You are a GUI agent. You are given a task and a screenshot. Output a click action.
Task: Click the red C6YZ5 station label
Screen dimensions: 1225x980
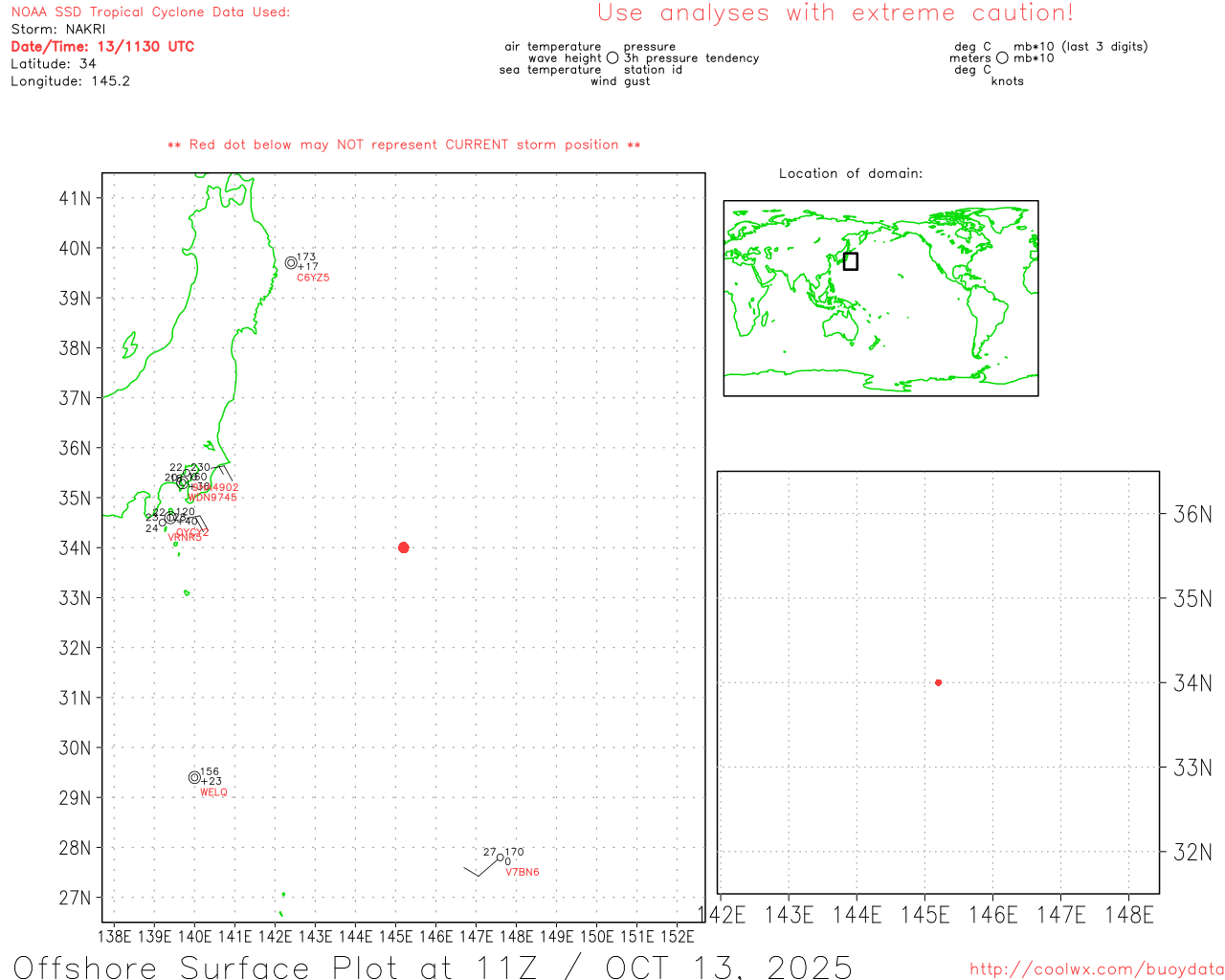(313, 278)
